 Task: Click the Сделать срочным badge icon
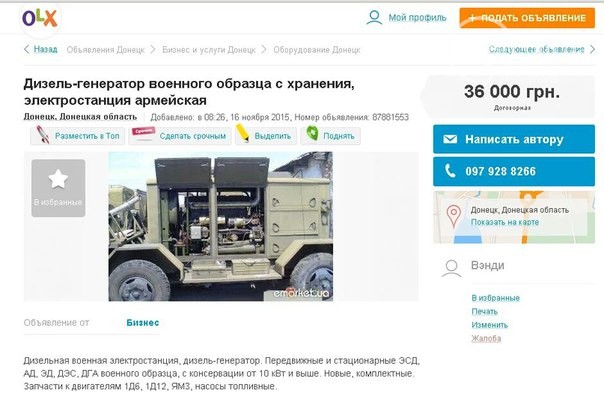click(x=143, y=134)
